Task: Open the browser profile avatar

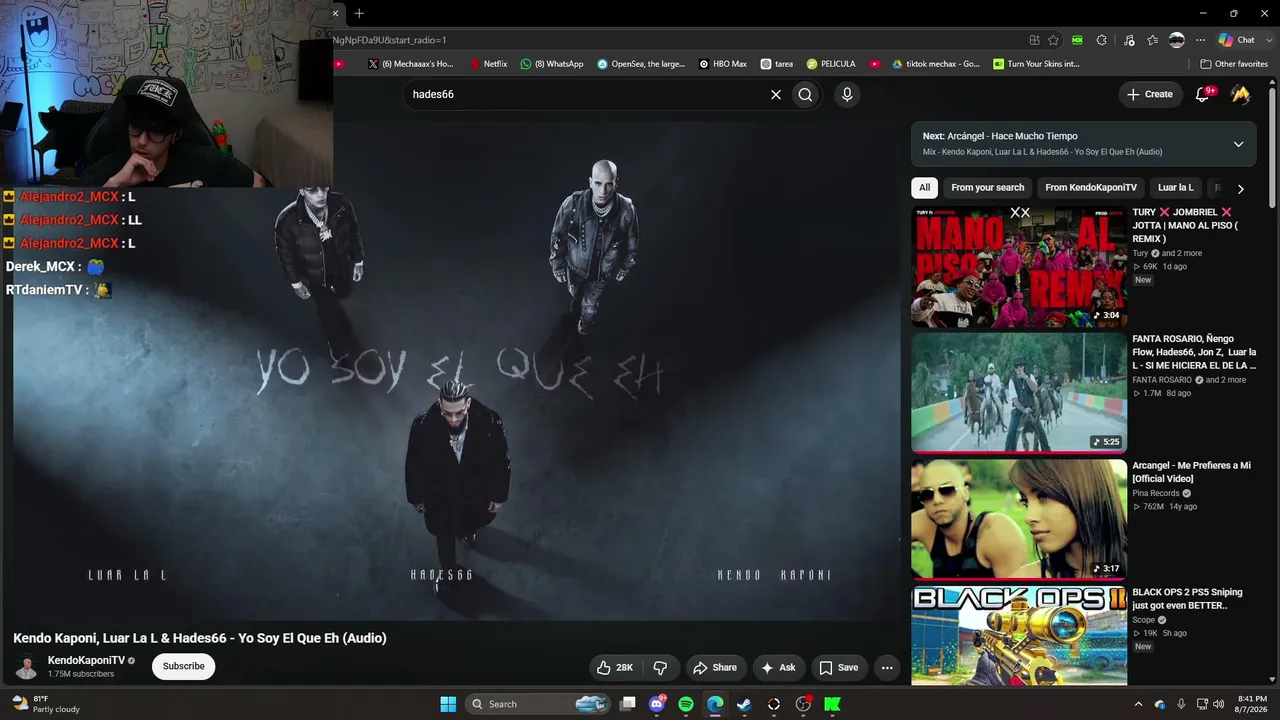Action: [1177, 40]
